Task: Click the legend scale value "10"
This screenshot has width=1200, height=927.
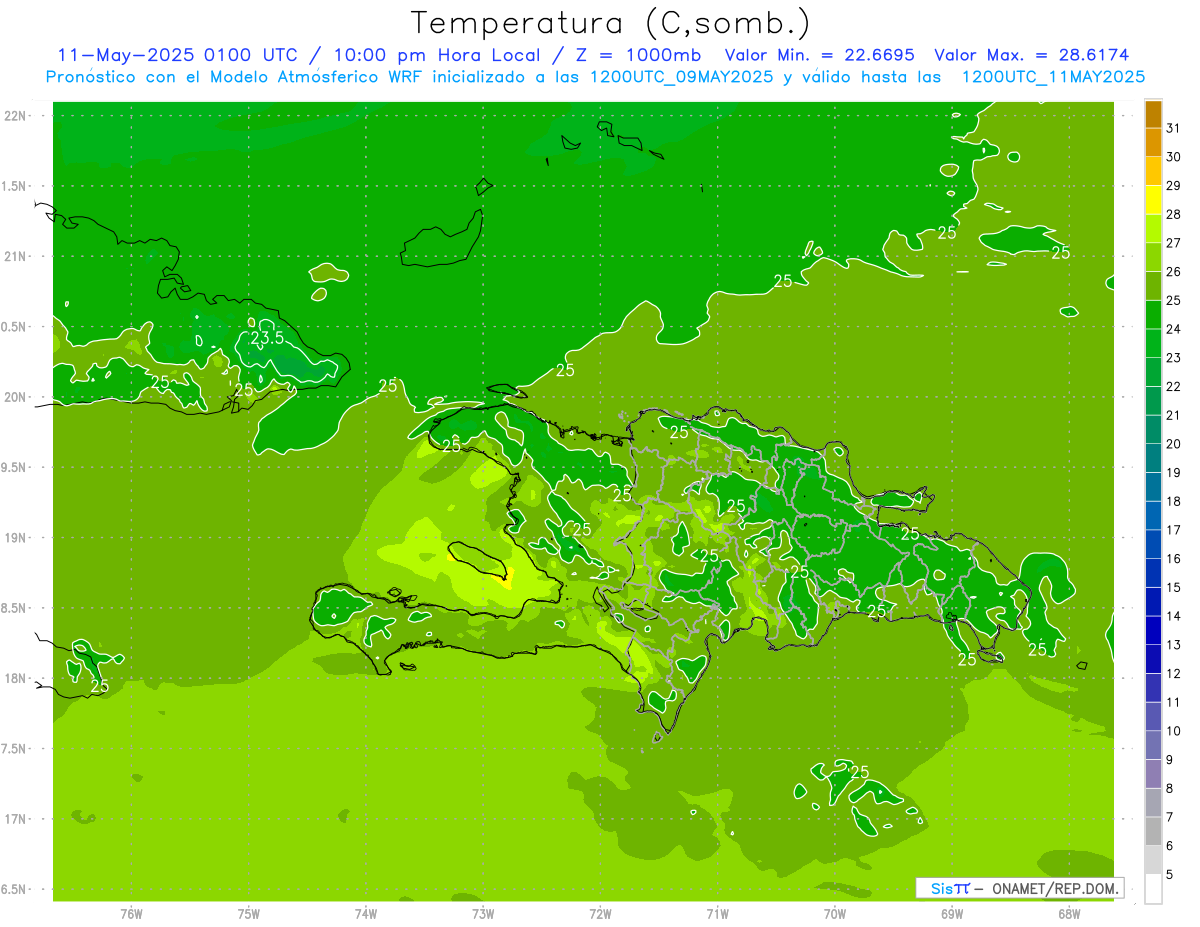Action: pyautogui.click(x=1174, y=731)
